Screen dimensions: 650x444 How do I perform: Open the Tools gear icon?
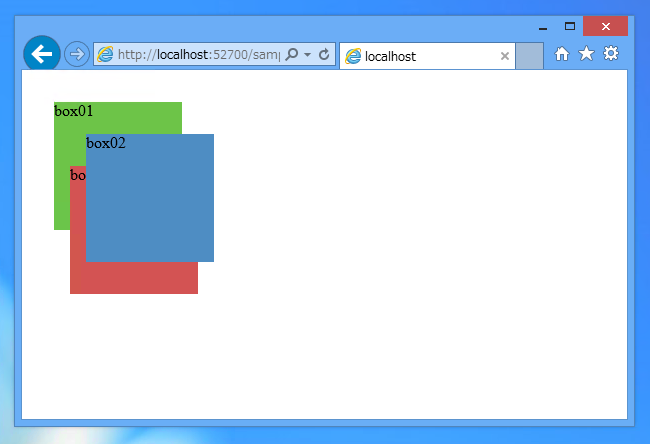[611, 53]
